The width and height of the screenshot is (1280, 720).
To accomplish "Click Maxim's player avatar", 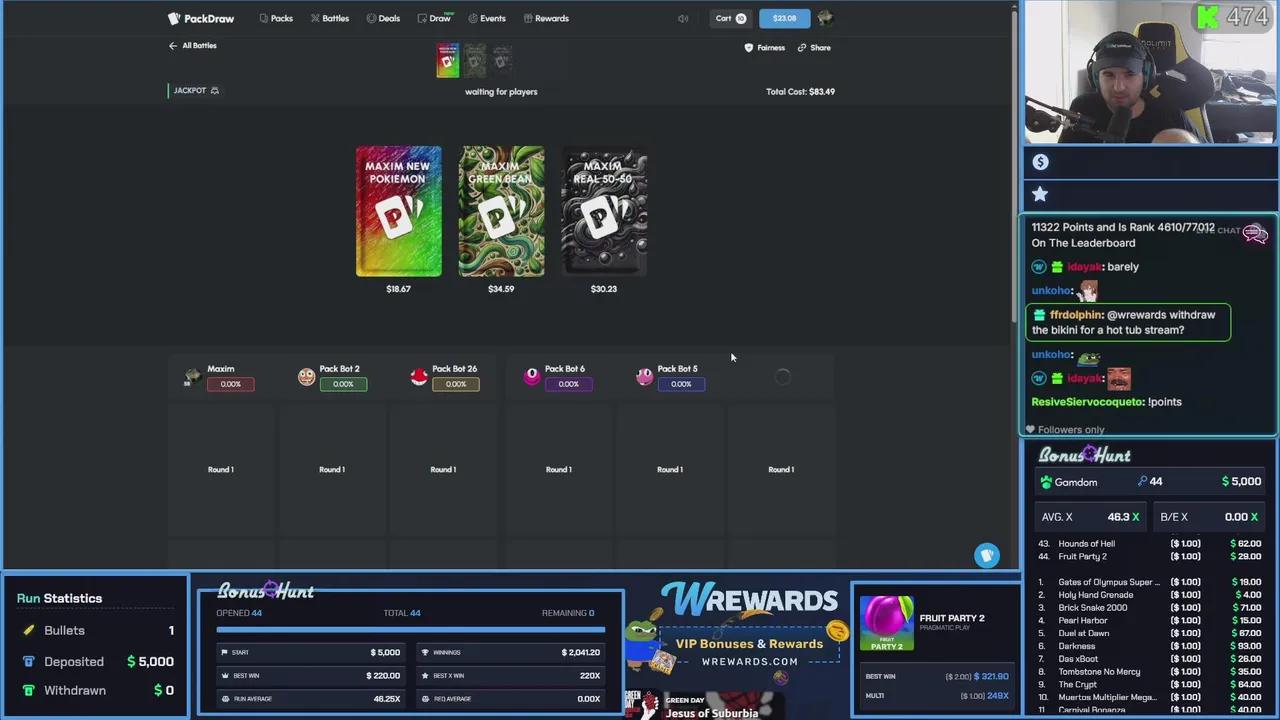I will (192, 376).
